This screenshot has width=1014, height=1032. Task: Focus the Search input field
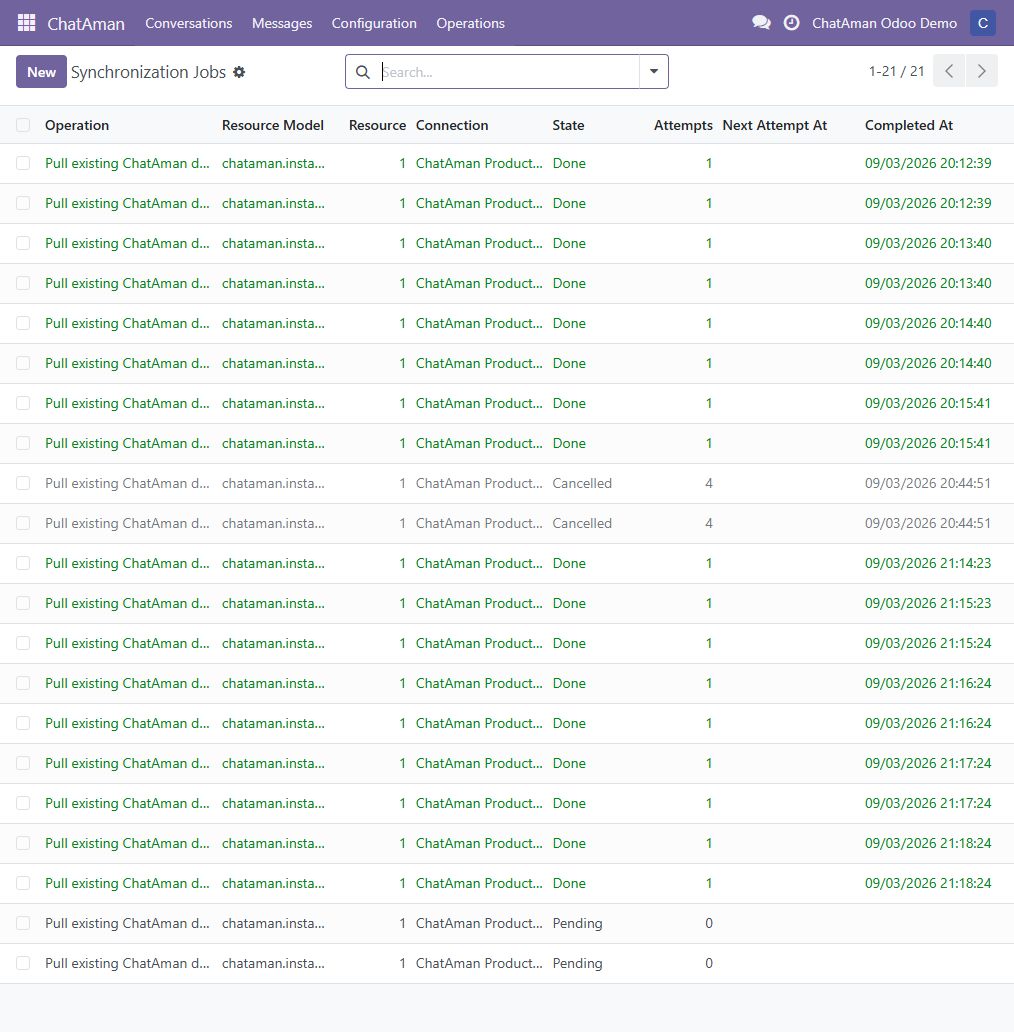coord(508,72)
